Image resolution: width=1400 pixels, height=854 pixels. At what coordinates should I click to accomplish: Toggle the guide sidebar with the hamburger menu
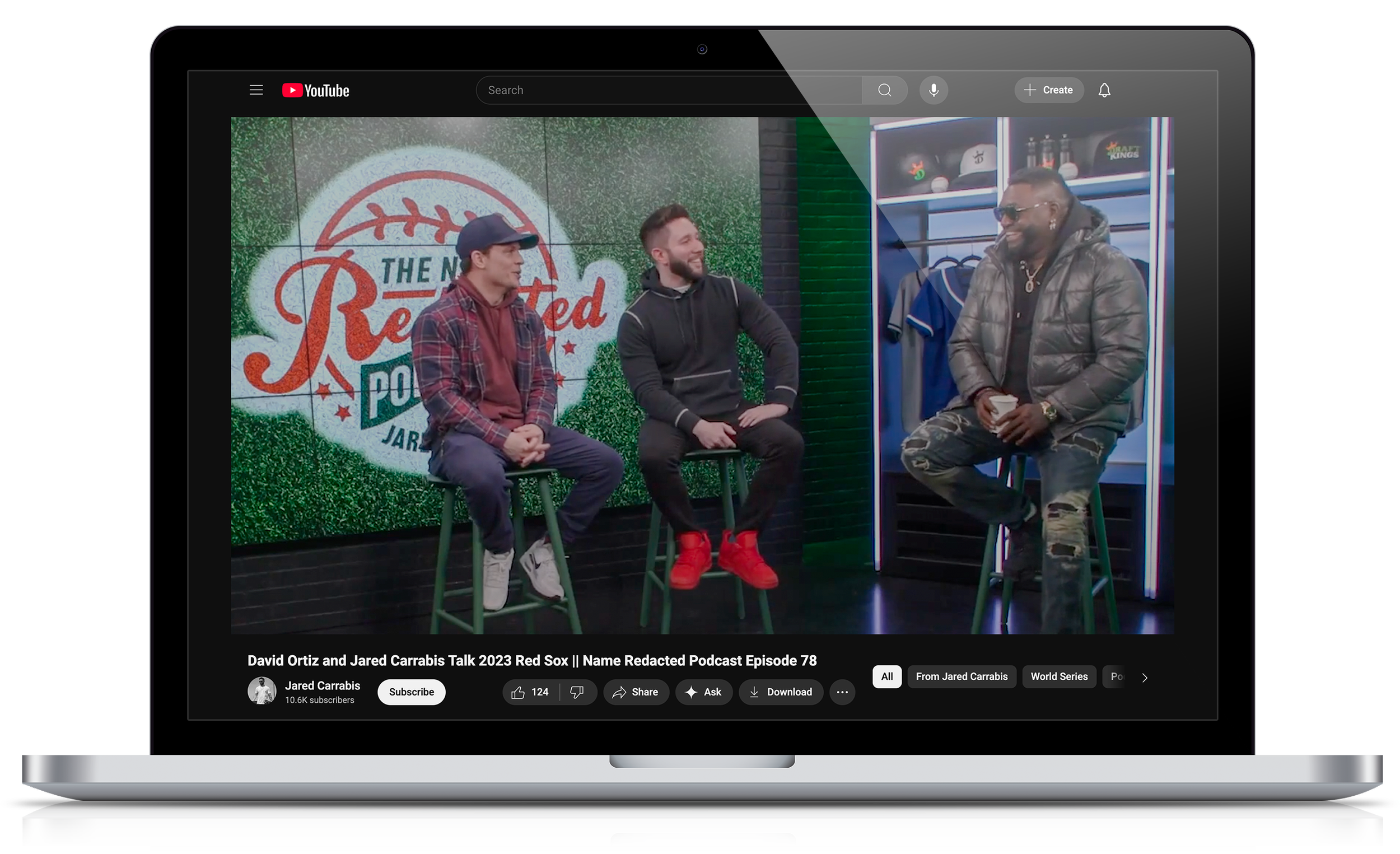pos(256,90)
